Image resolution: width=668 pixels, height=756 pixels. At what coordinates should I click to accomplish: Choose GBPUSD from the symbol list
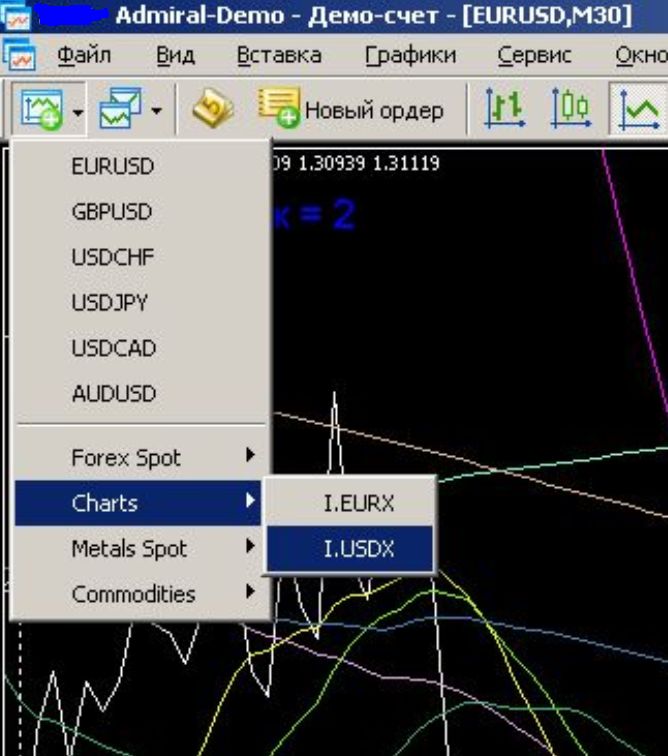coord(140,211)
